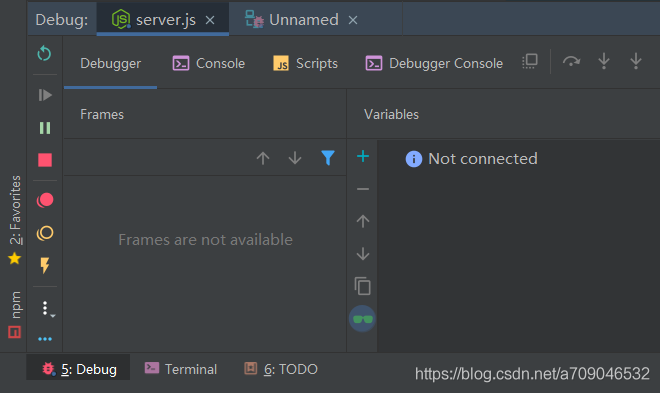This screenshot has width=660, height=393.
Task: Show more actions via blue ellipsis
Action: tap(45, 339)
